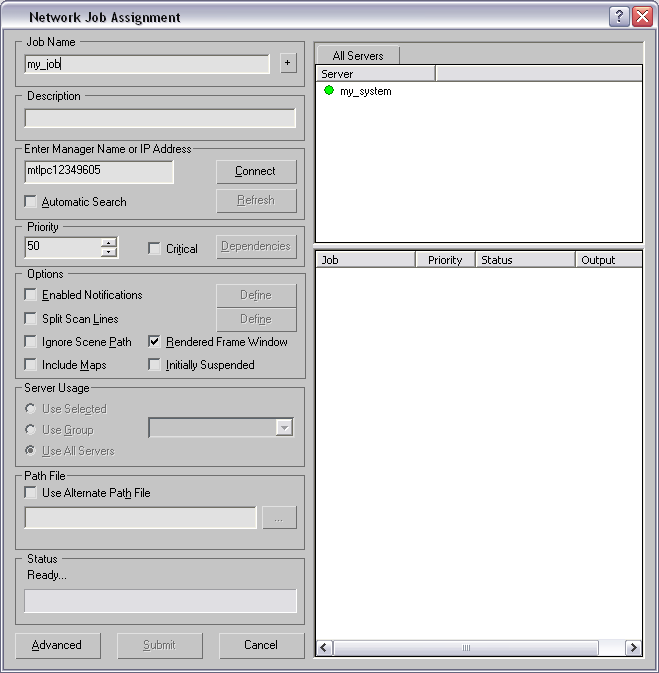
Task: Click into the Description text field
Action: point(160,118)
